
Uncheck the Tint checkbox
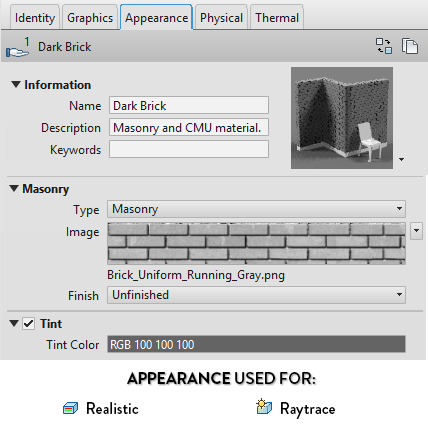point(28,323)
